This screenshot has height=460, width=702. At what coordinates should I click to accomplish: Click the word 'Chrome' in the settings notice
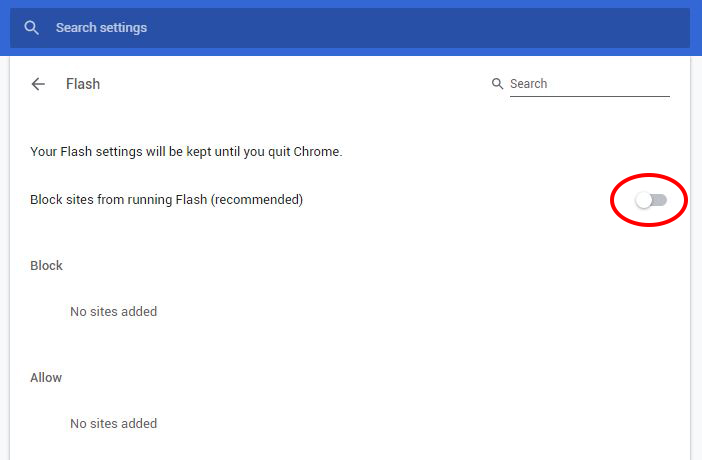[x=317, y=151]
